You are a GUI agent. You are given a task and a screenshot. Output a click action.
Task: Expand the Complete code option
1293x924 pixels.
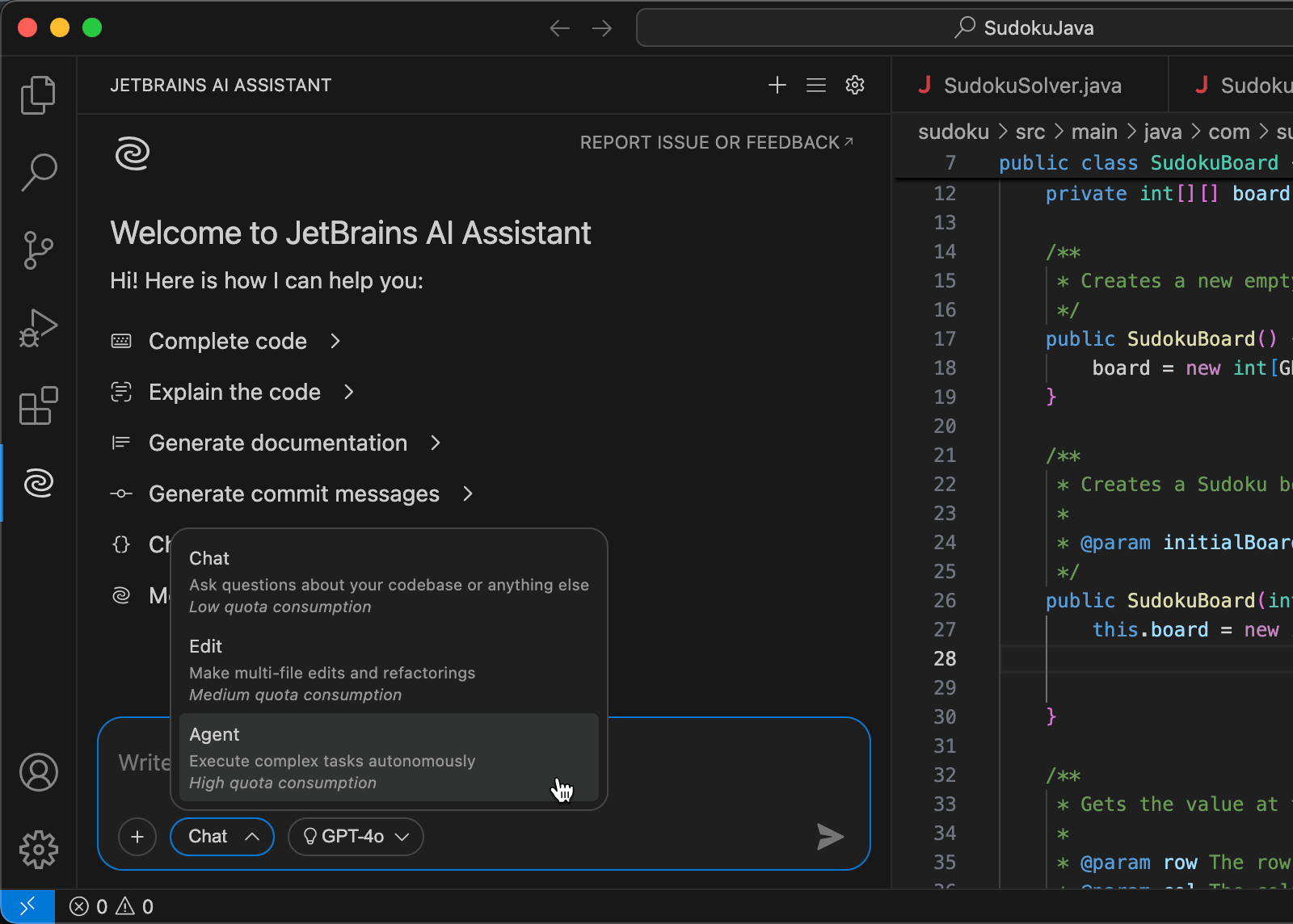point(228,342)
